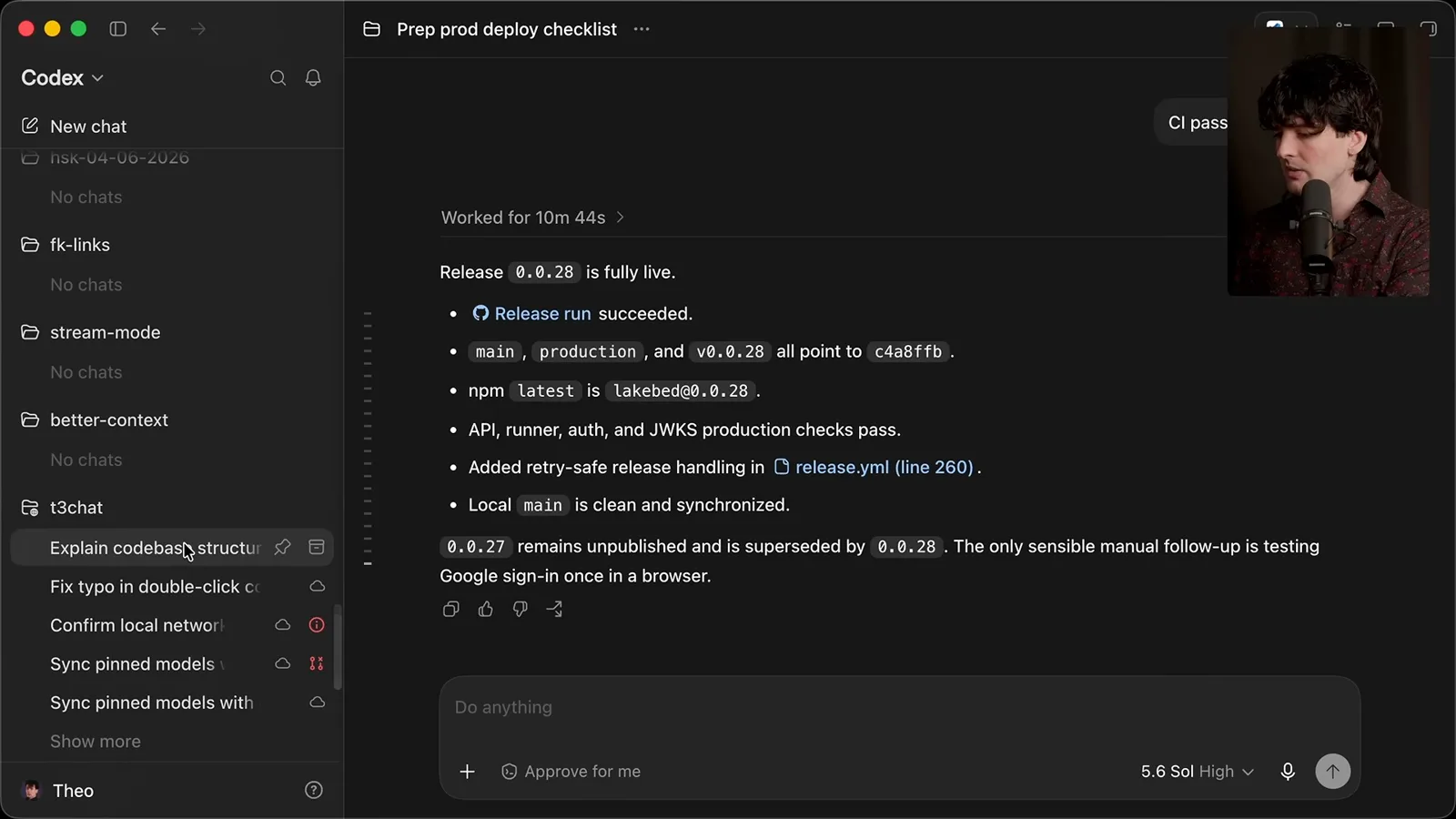Image resolution: width=1456 pixels, height=819 pixels.
Task: Click the cloud icon on Fix typo chat
Action: pos(317,586)
